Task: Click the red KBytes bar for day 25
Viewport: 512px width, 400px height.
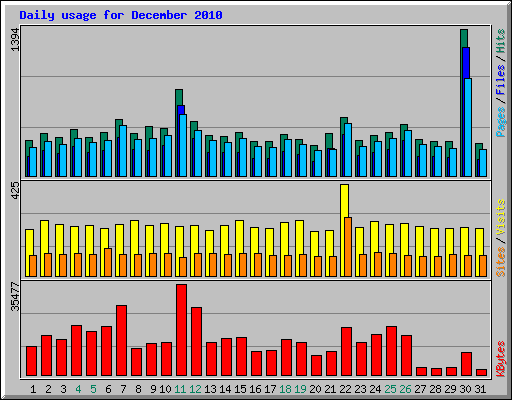Action: (x=391, y=351)
